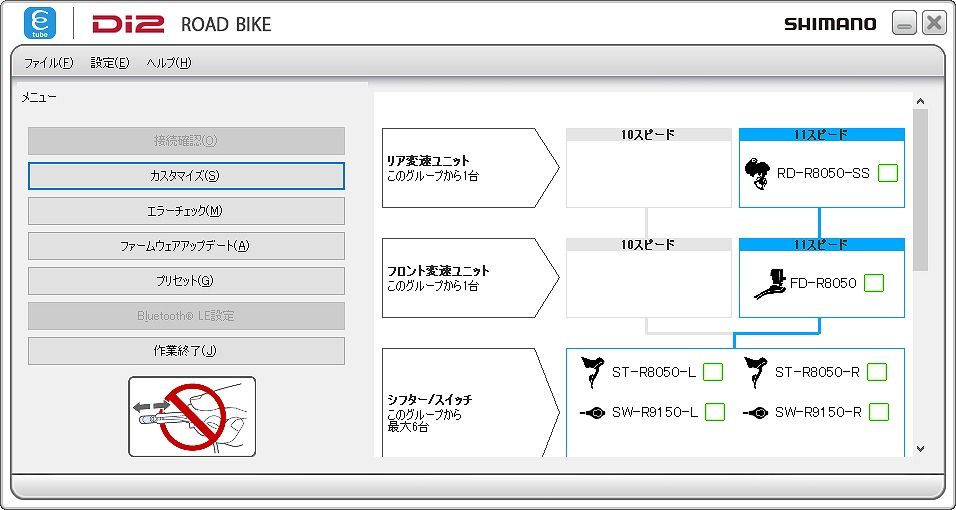This screenshot has width=956, height=510.
Task: Tick the ST-R8050-R checkbox
Action: click(x=877, y=372)
